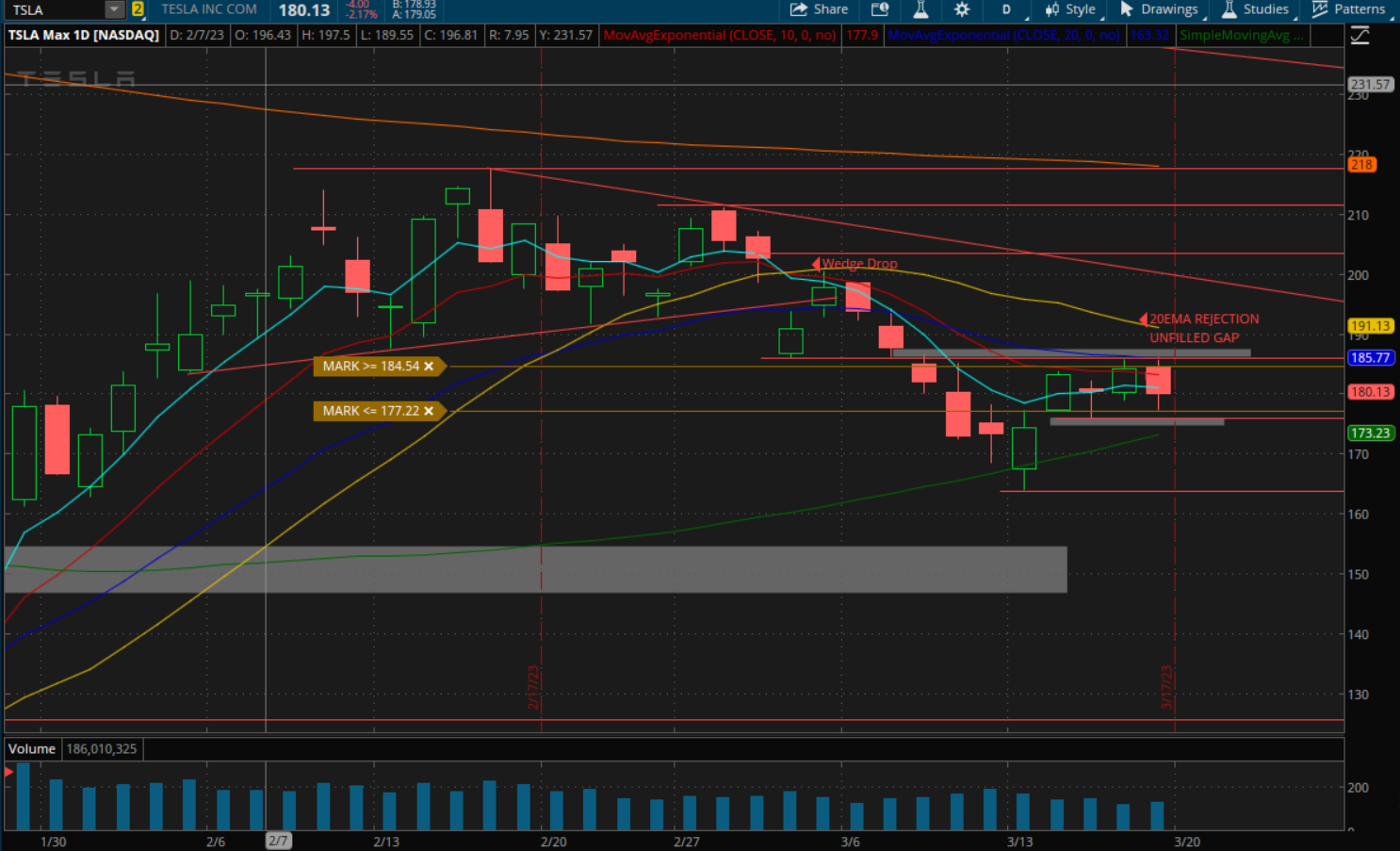Click the R: 7.95 range value
This screenshot has width=1400, height=851.
pyautogui.click(x=509, y=35)
